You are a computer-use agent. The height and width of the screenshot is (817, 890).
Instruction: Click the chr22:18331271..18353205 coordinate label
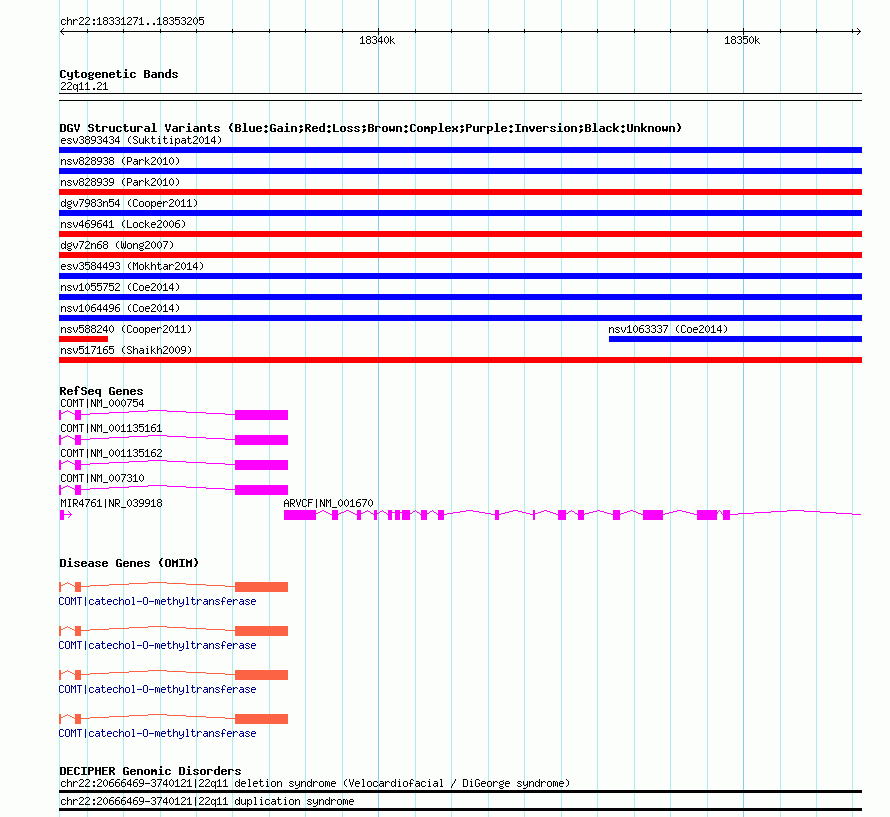point(132,22)
